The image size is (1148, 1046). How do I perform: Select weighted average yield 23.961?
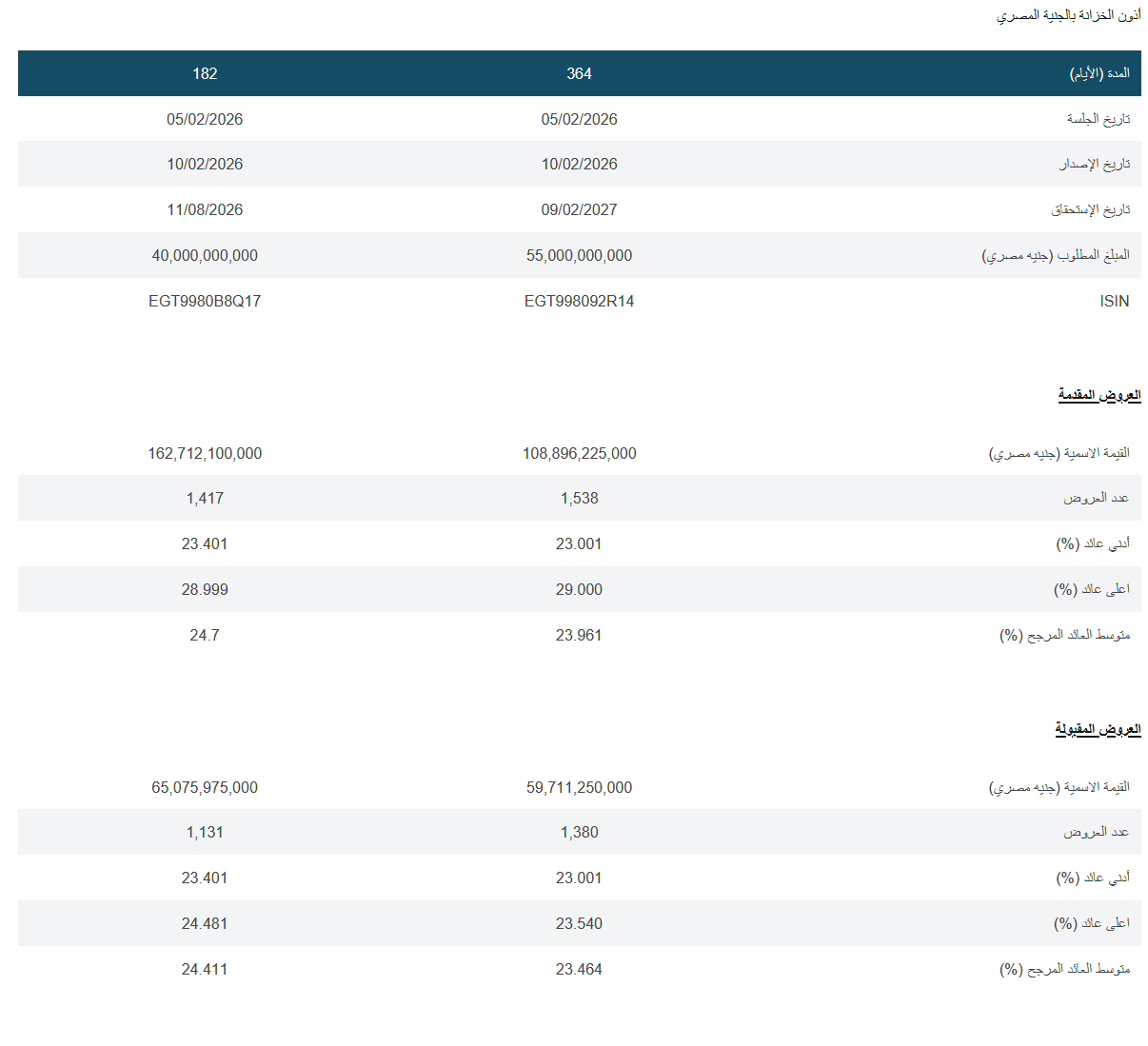point(579,635)
